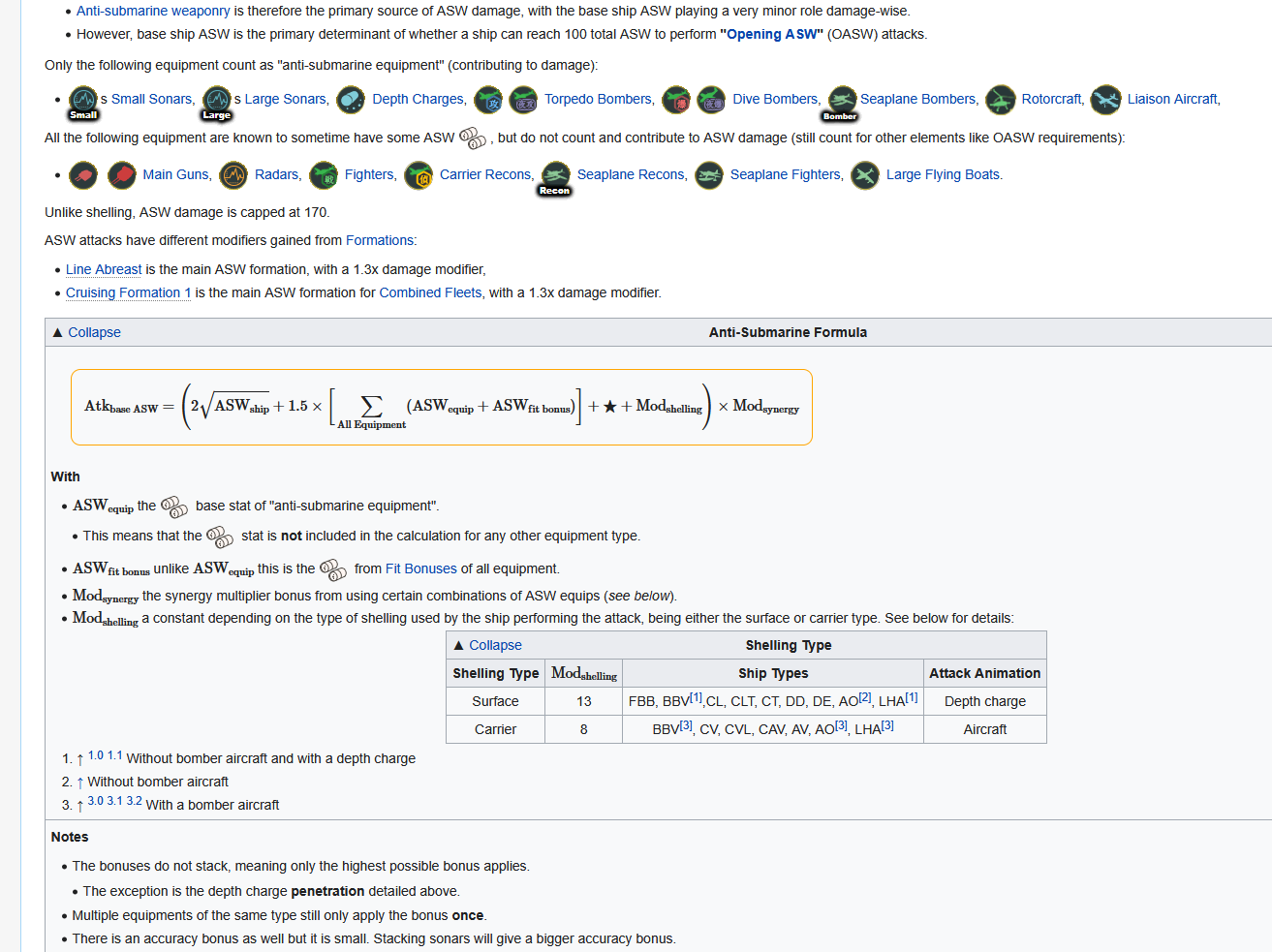Screen dimensions: 1272x952
Task: Click the orange Radars equipment icon
Action: click(x=233, y=174)
